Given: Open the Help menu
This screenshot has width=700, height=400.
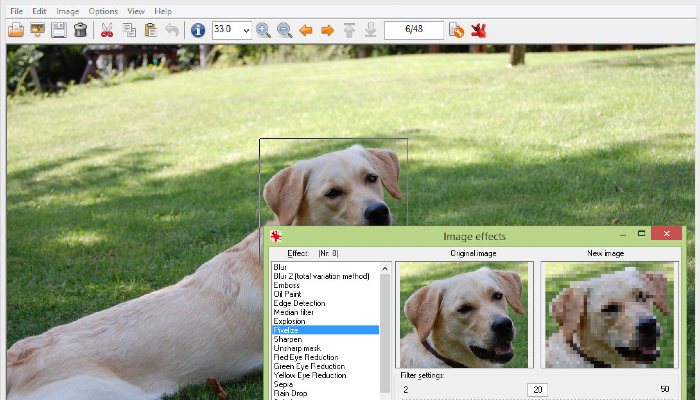Looking at the screenshot, I should coord(163,11).
